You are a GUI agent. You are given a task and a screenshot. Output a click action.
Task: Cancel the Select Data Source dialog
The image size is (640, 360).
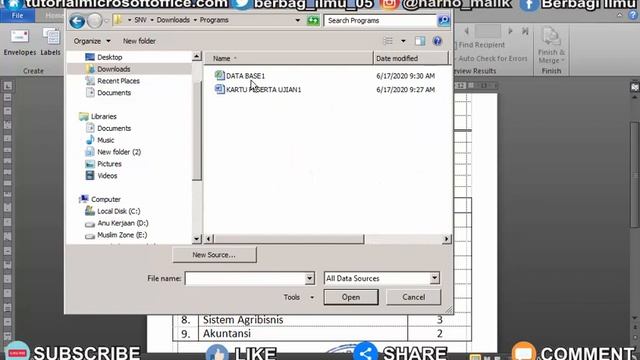pos(413,297)
